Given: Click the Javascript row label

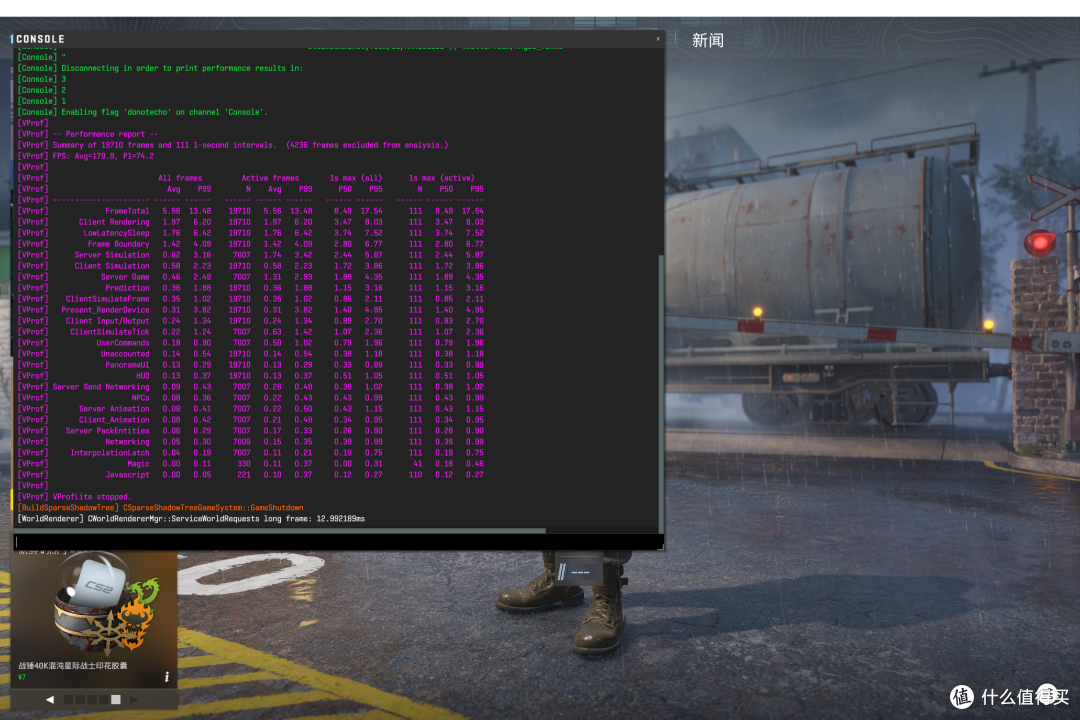Looking at the screenshot, I should tap(127, 476).
